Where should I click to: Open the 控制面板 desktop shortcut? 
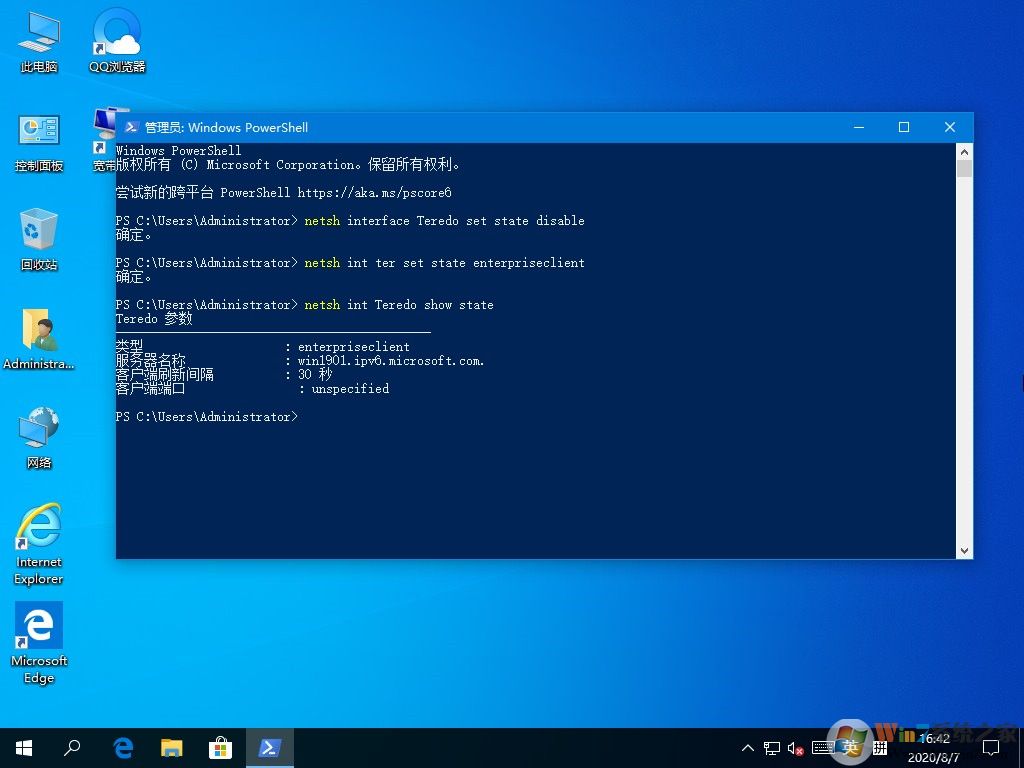click(39, 141)
